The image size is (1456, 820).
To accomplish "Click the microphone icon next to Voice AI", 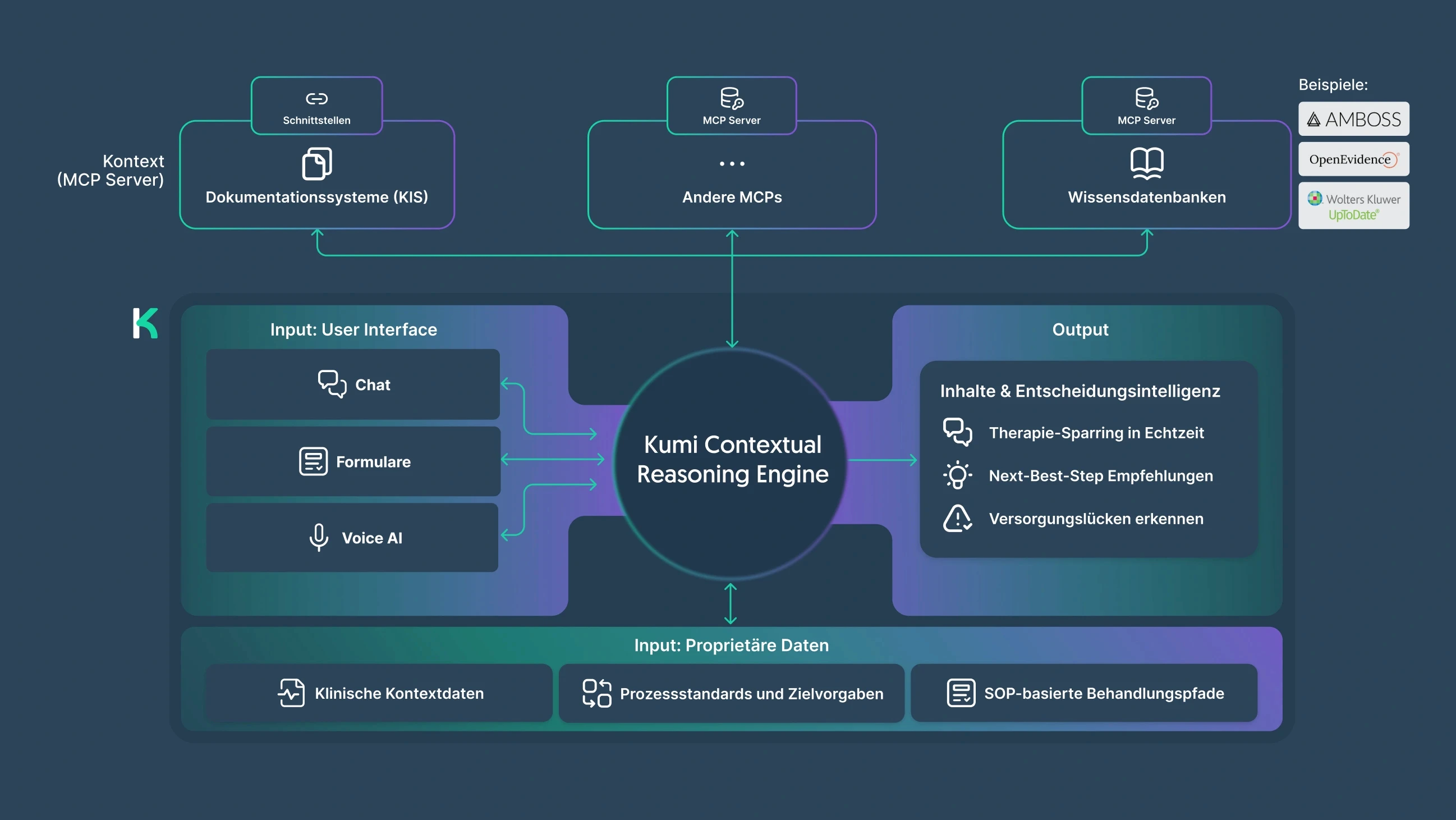I will click(319, 537).
